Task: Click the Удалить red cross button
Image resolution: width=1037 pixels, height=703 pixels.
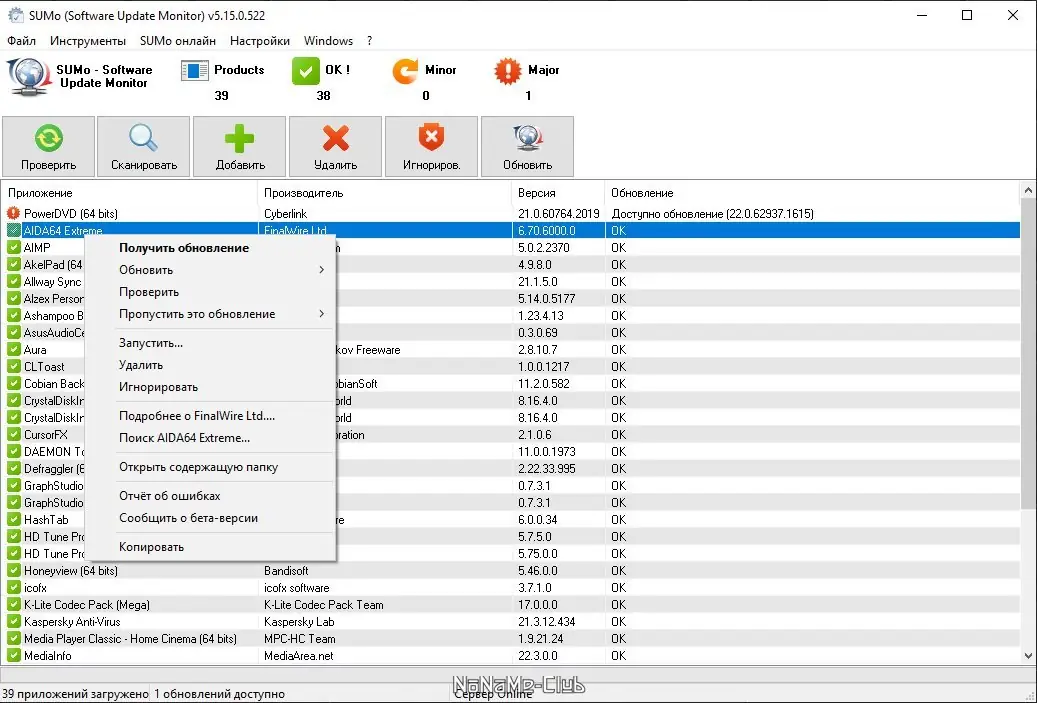Action: coord(335,146)
